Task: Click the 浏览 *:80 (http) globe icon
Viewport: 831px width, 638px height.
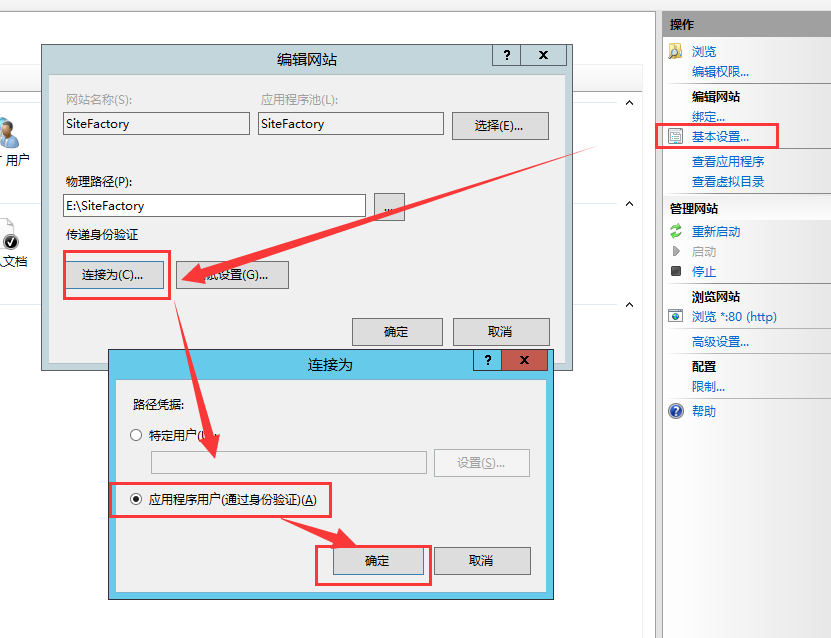Action: 676,316
